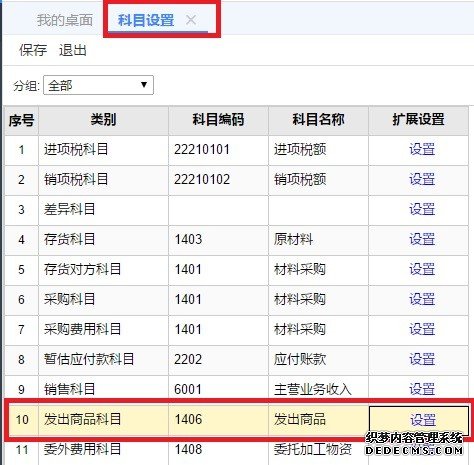
Task: Select the 采购费用科目 category cell
Action: pos(103,330)
